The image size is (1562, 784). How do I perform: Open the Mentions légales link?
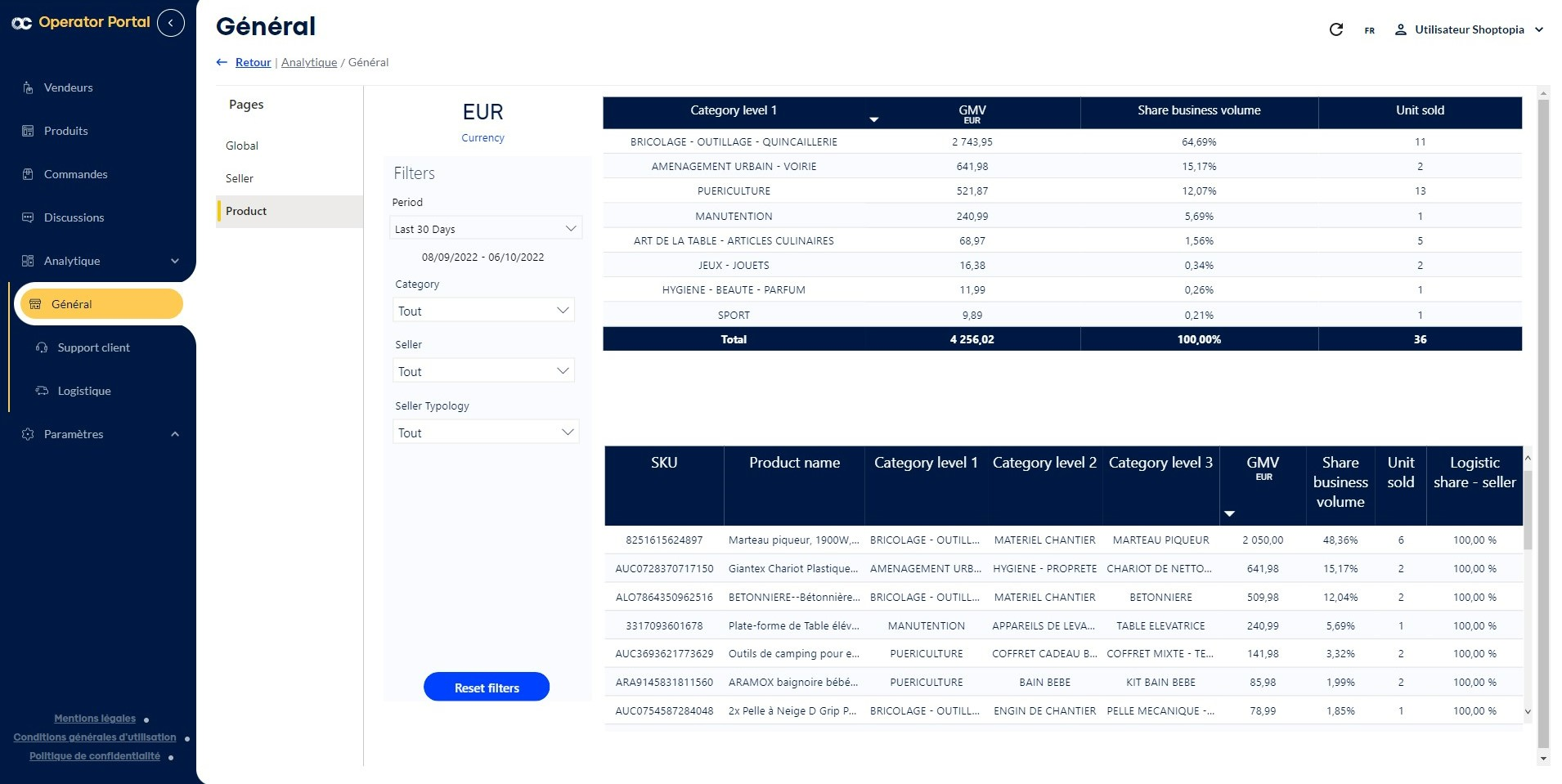[94, 719]
